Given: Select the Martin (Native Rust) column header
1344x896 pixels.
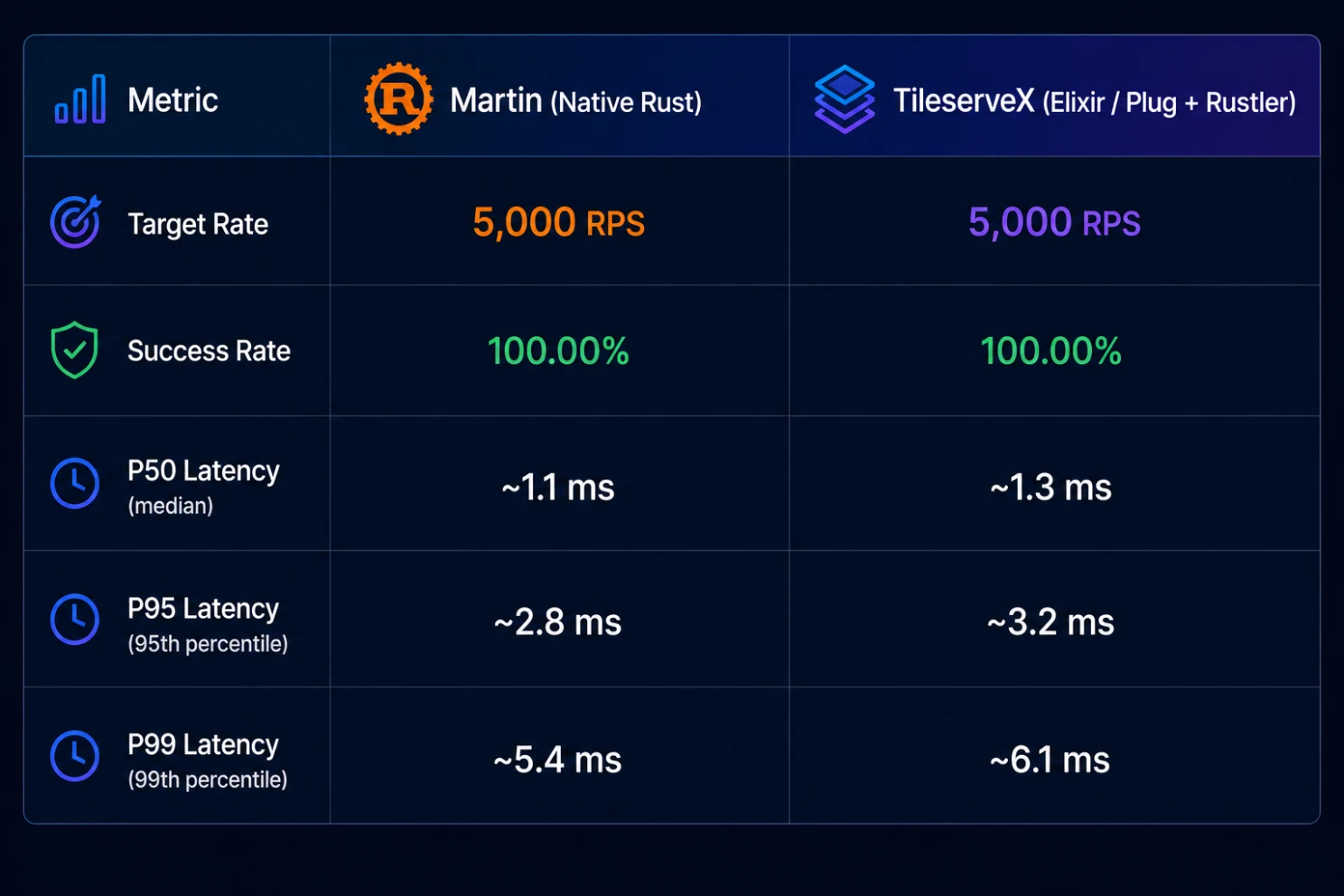Looking at the screenshot, I should [x=576, y=101].
